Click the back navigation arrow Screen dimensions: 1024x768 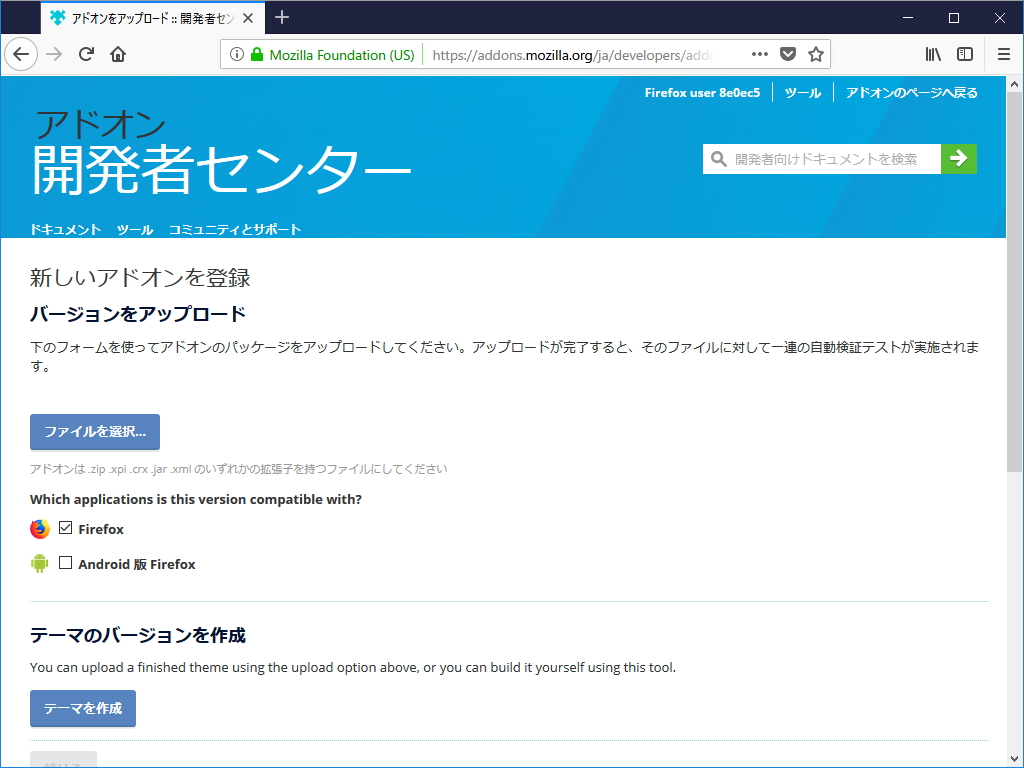tap(21, 54)
